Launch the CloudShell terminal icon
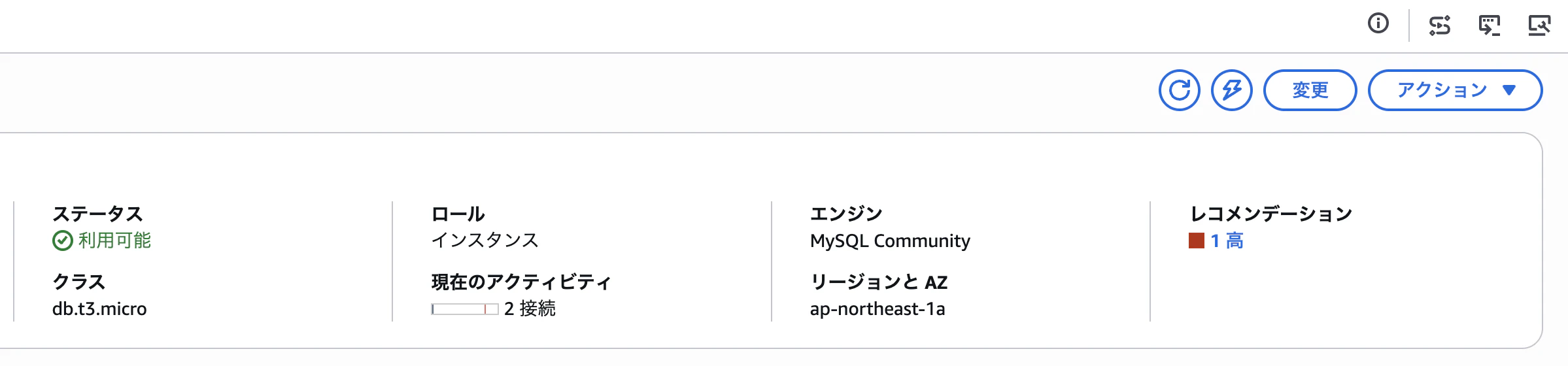Image resolution: width=1568 pixels, height=366 pixels. 1490,25
